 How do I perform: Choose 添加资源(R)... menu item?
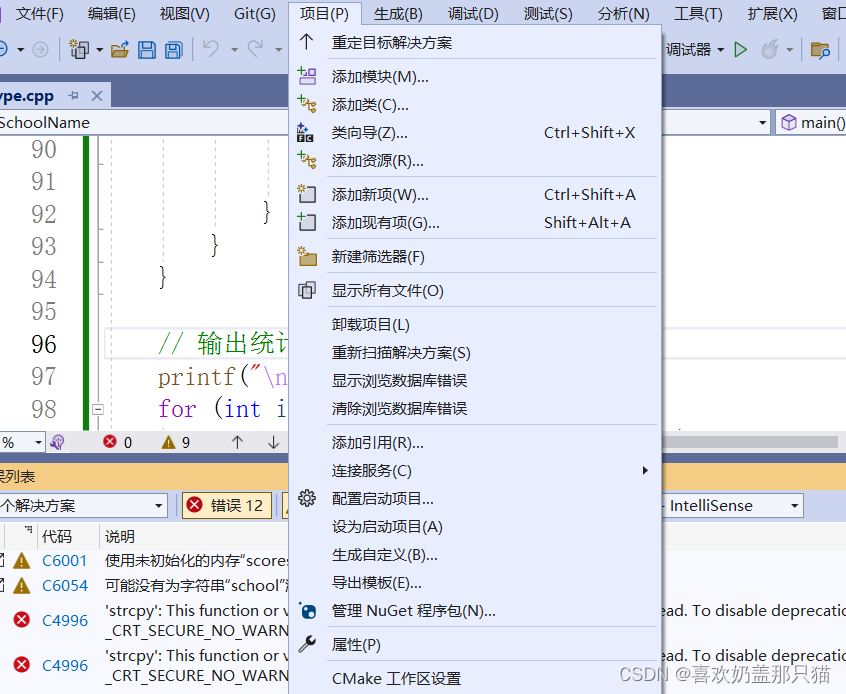point(475,161)
